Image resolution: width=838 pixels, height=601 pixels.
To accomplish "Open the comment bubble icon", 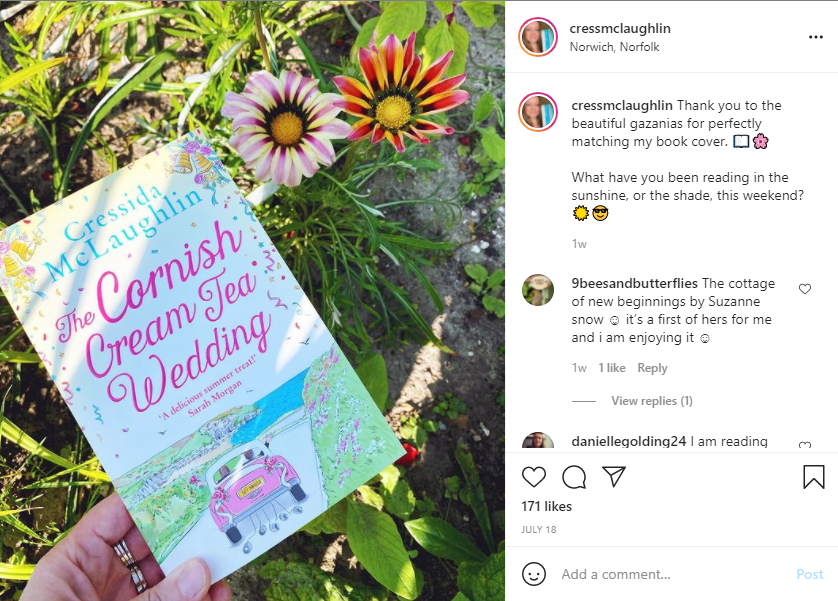I will pos(574,477).
